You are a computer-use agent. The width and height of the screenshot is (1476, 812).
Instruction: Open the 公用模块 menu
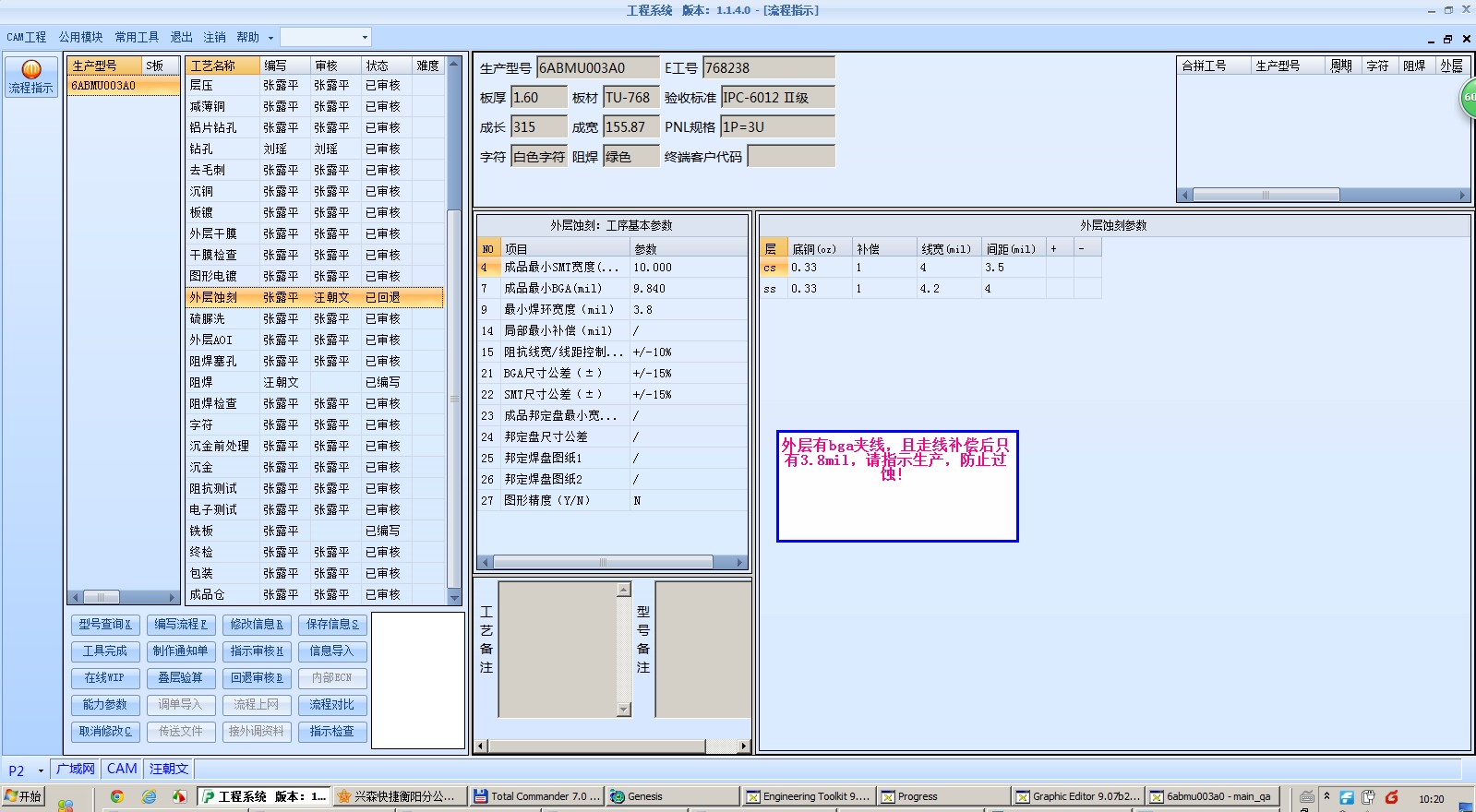click(x=81, y=37)
